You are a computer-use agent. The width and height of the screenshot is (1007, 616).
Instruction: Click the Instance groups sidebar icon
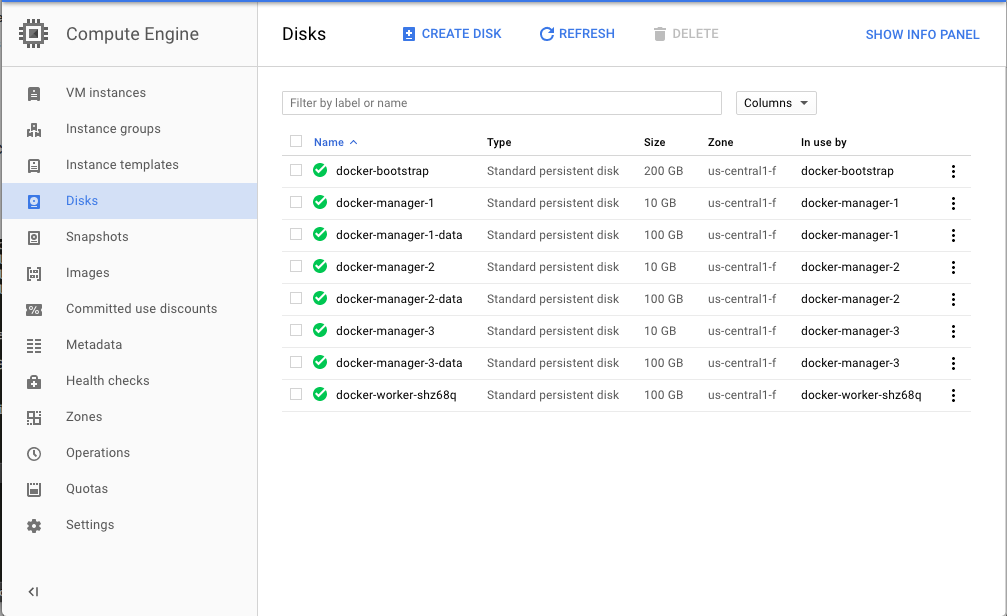tap(34, 130)
